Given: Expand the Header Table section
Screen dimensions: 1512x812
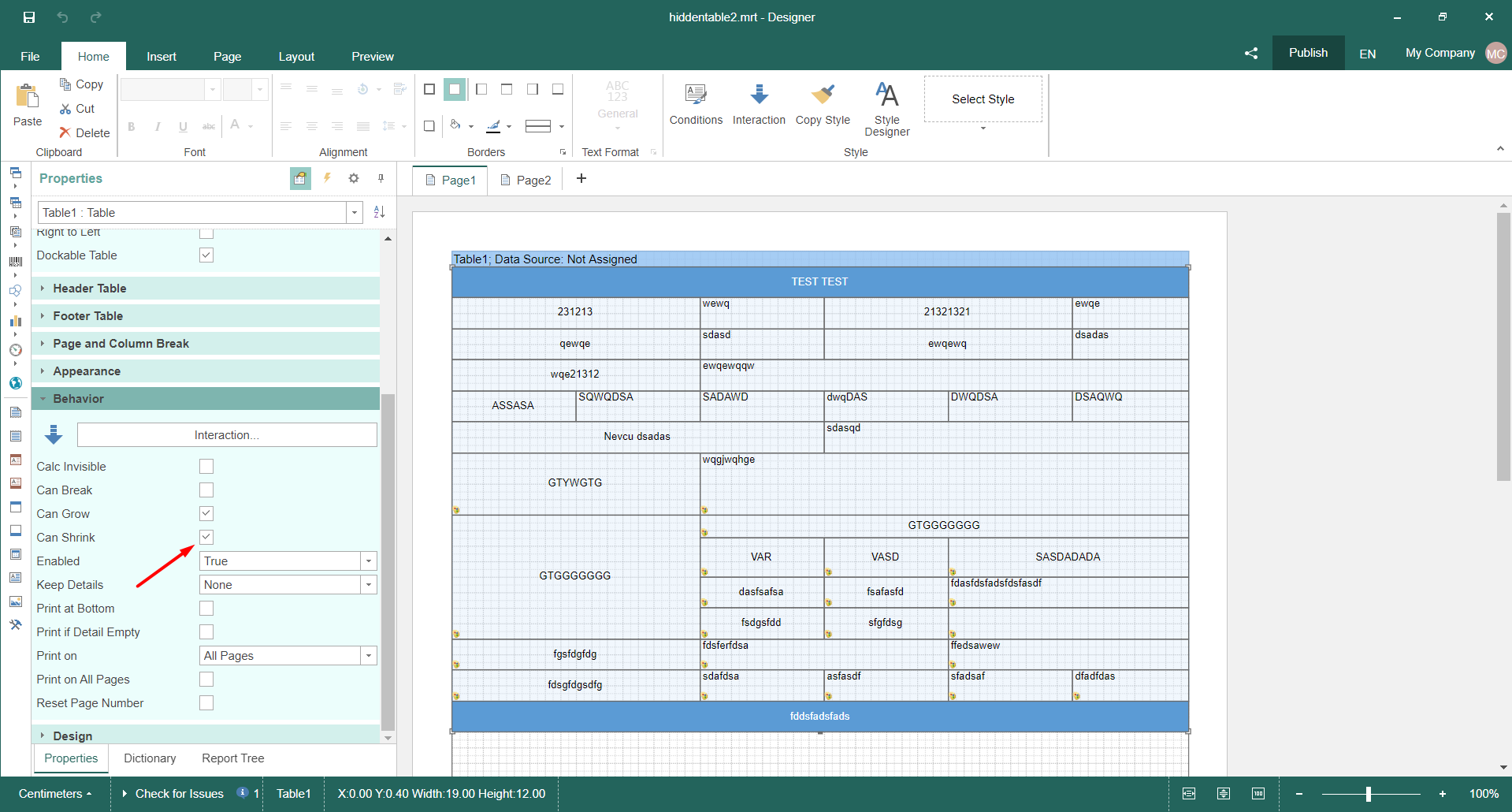Looking at the screenshot, I should 205,289.
